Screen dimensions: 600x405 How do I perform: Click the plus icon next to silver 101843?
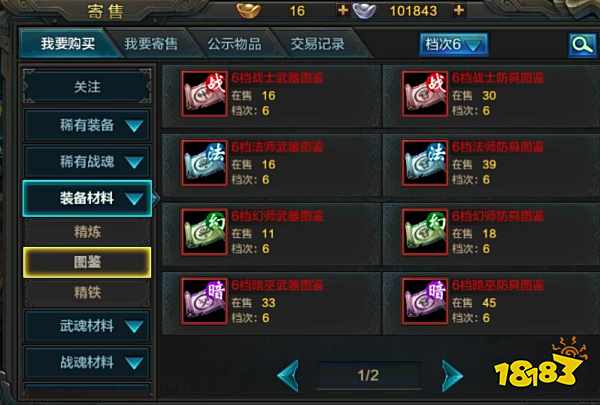pos(458,10)
